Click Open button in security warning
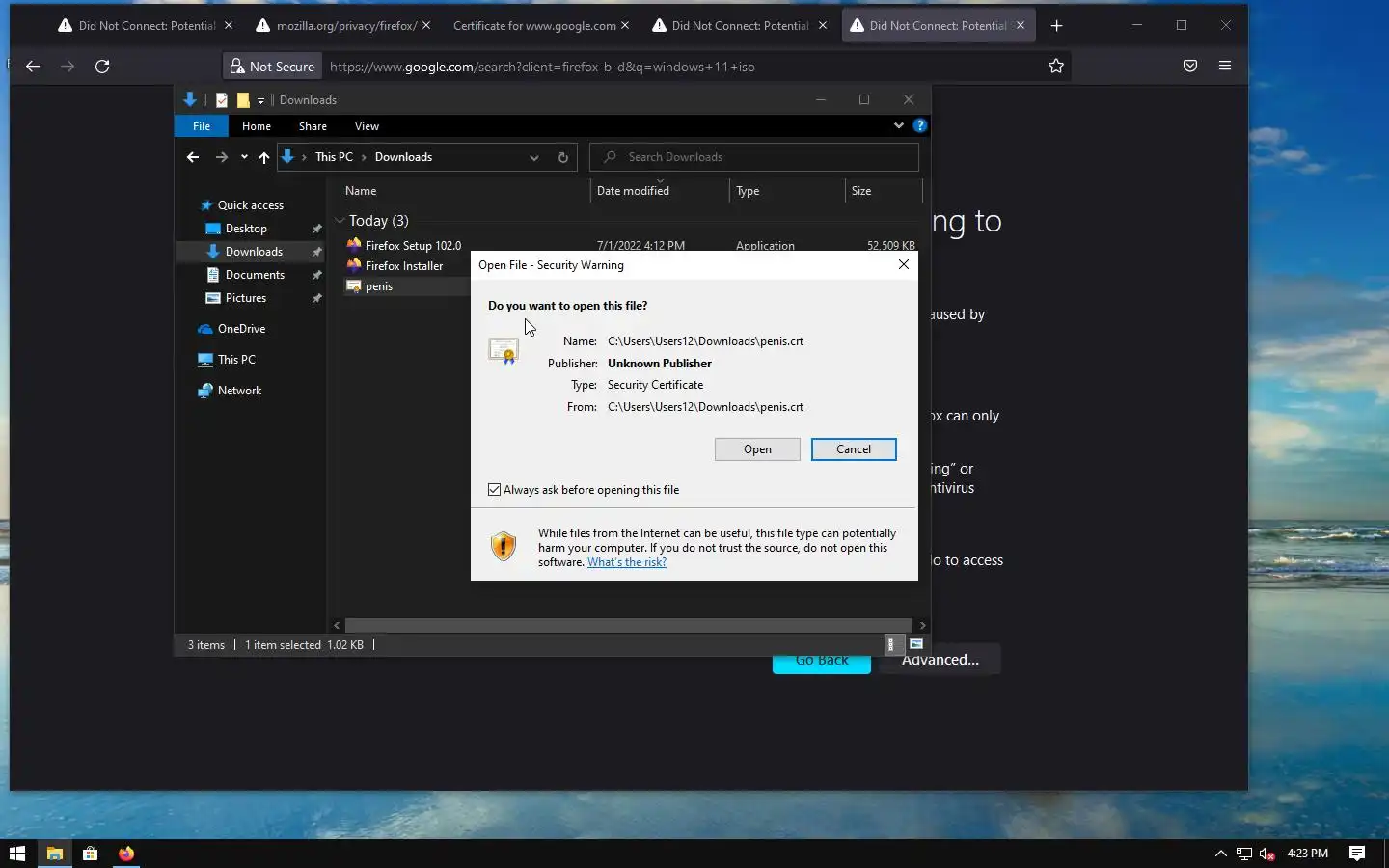 click(757, 449)
